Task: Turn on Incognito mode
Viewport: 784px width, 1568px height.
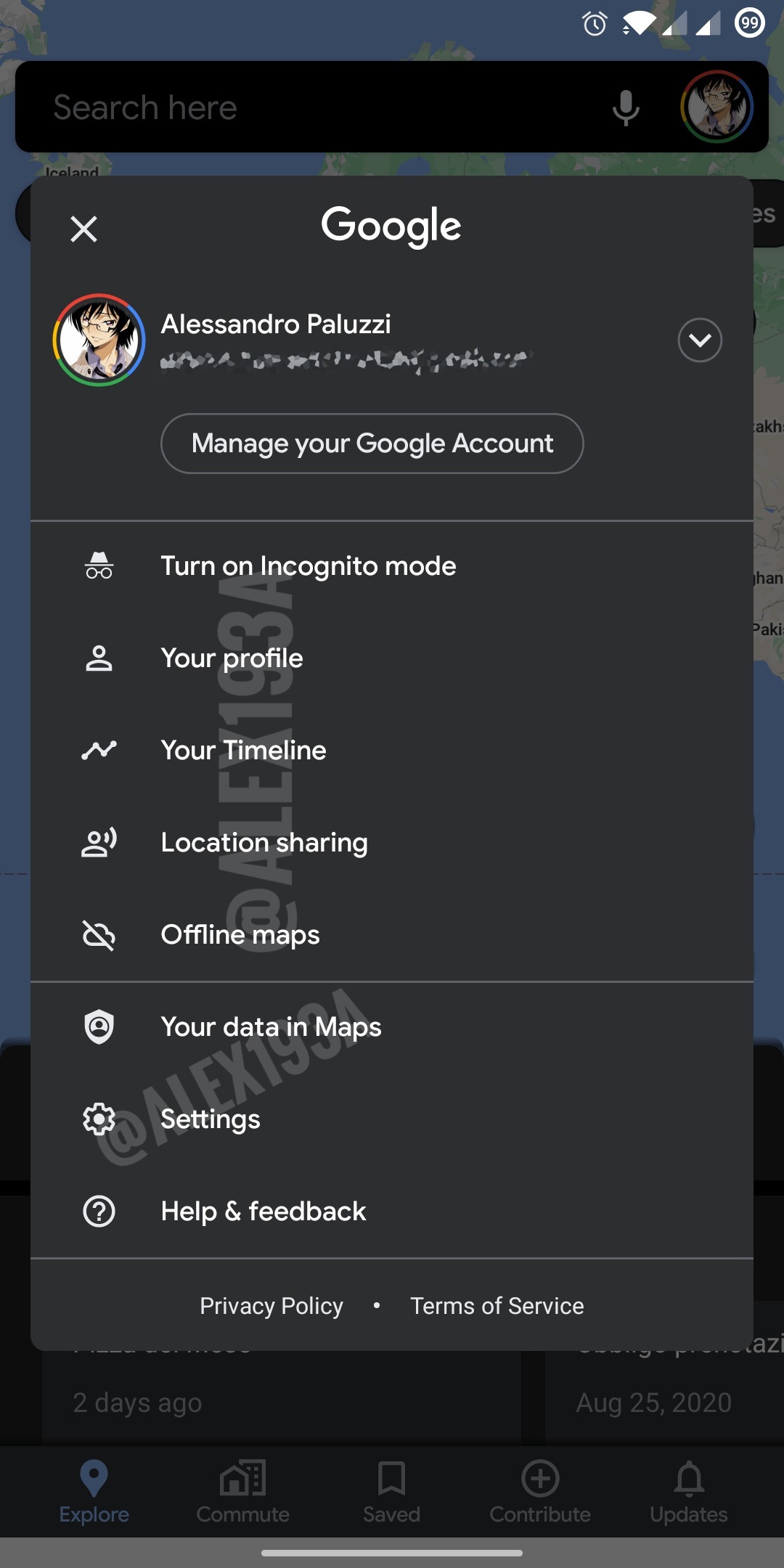Action: pyautogui.click(x=309, y=565)
